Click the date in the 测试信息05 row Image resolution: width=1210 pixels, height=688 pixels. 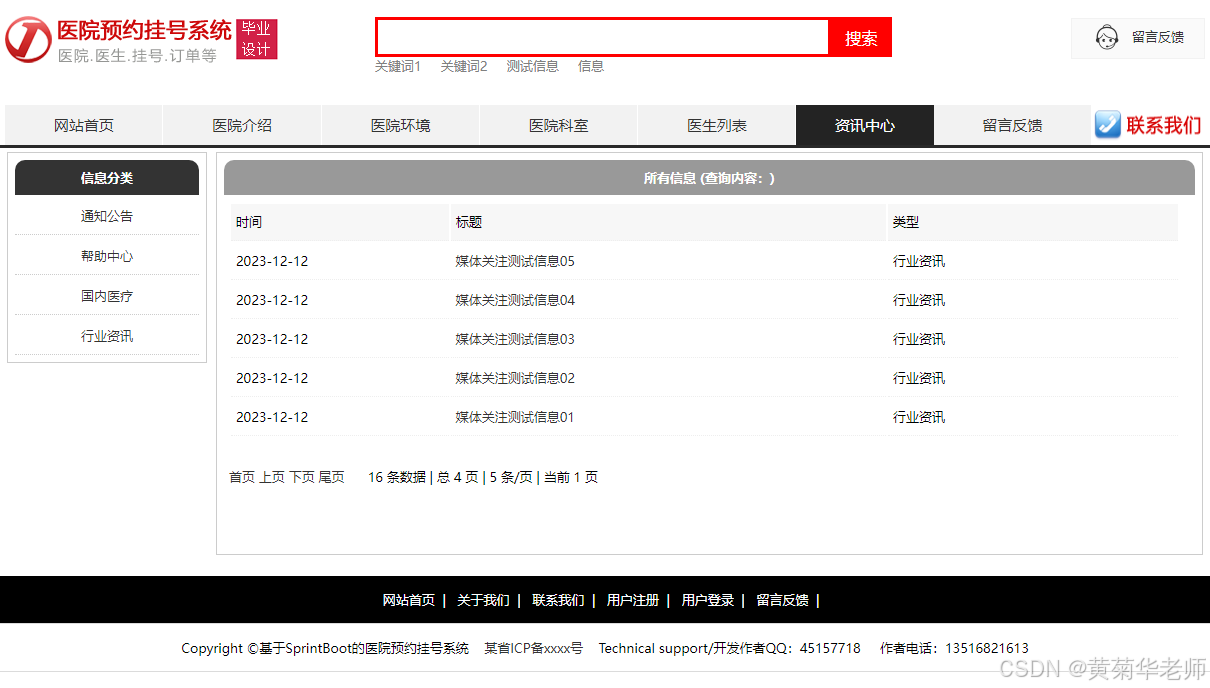(x=272, y=261)
